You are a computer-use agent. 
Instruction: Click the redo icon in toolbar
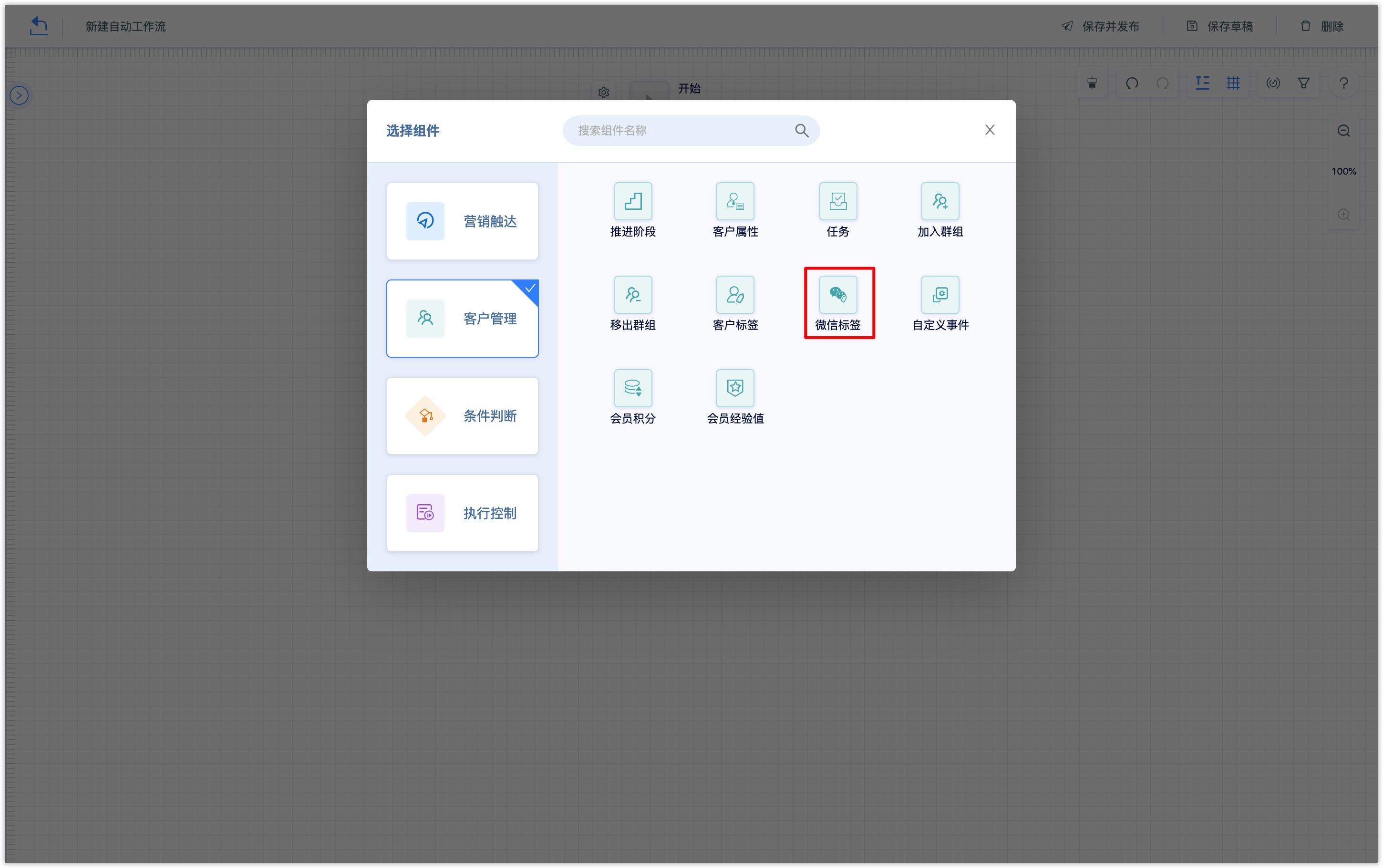pyautogui.click(x=1162, y=83)
